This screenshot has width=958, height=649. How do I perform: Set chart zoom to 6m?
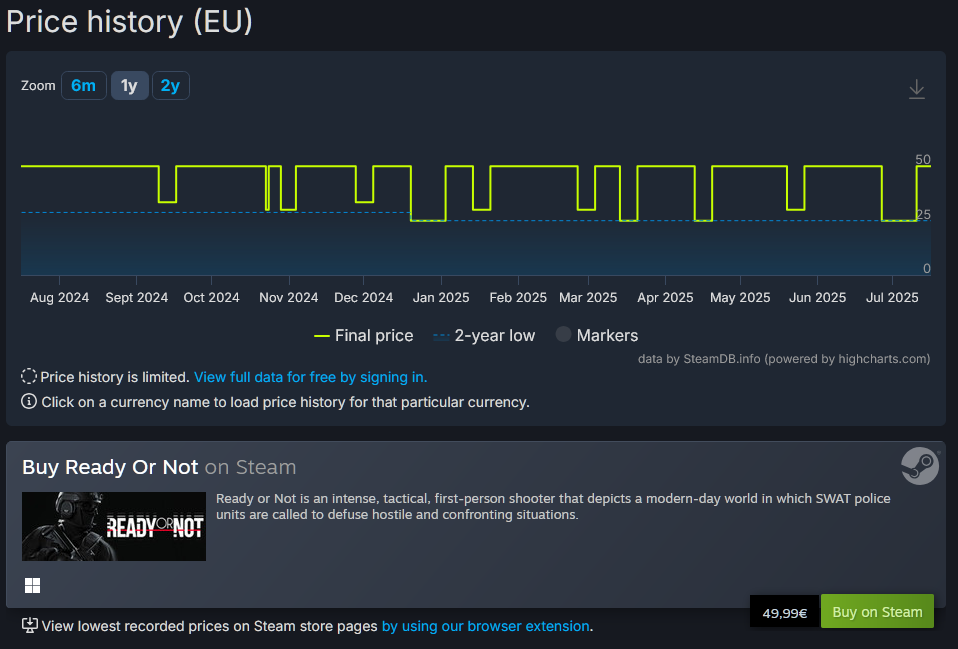[84, 86]
